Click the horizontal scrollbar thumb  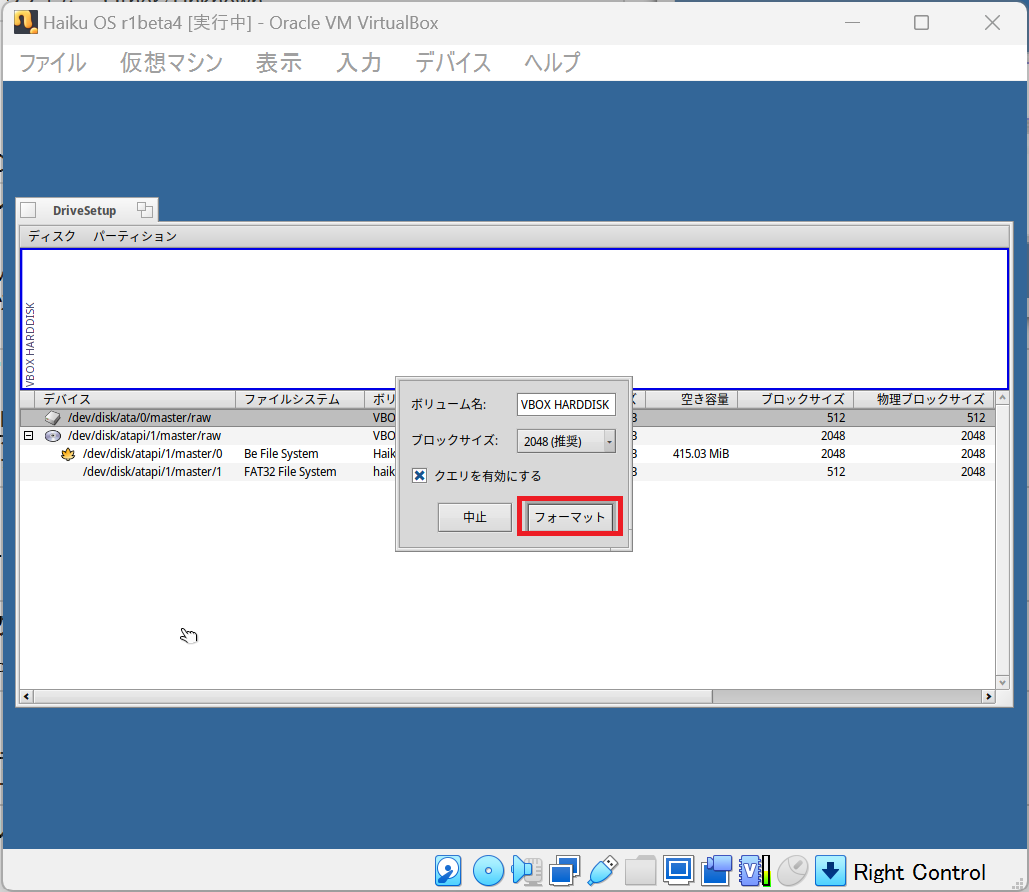coord(373,696)
